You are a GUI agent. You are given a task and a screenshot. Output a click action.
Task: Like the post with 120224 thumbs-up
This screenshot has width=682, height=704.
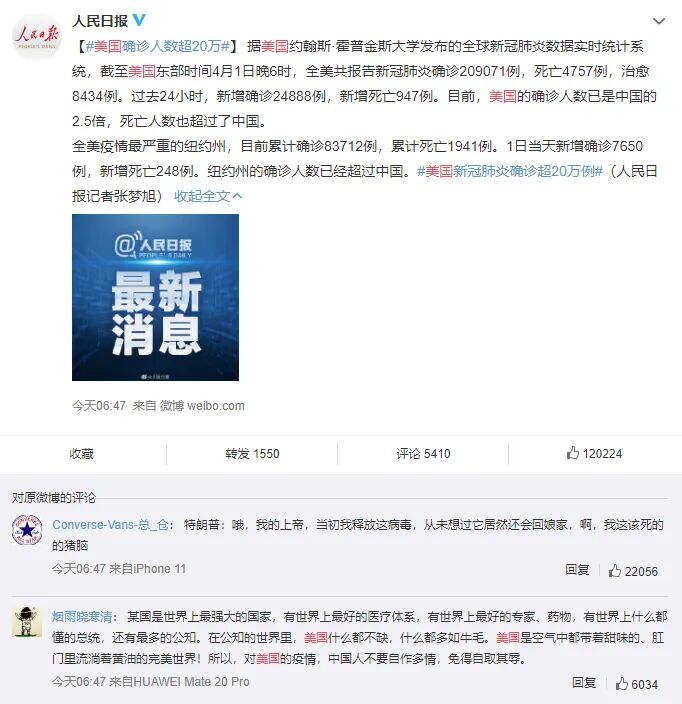tap(594, 453)
